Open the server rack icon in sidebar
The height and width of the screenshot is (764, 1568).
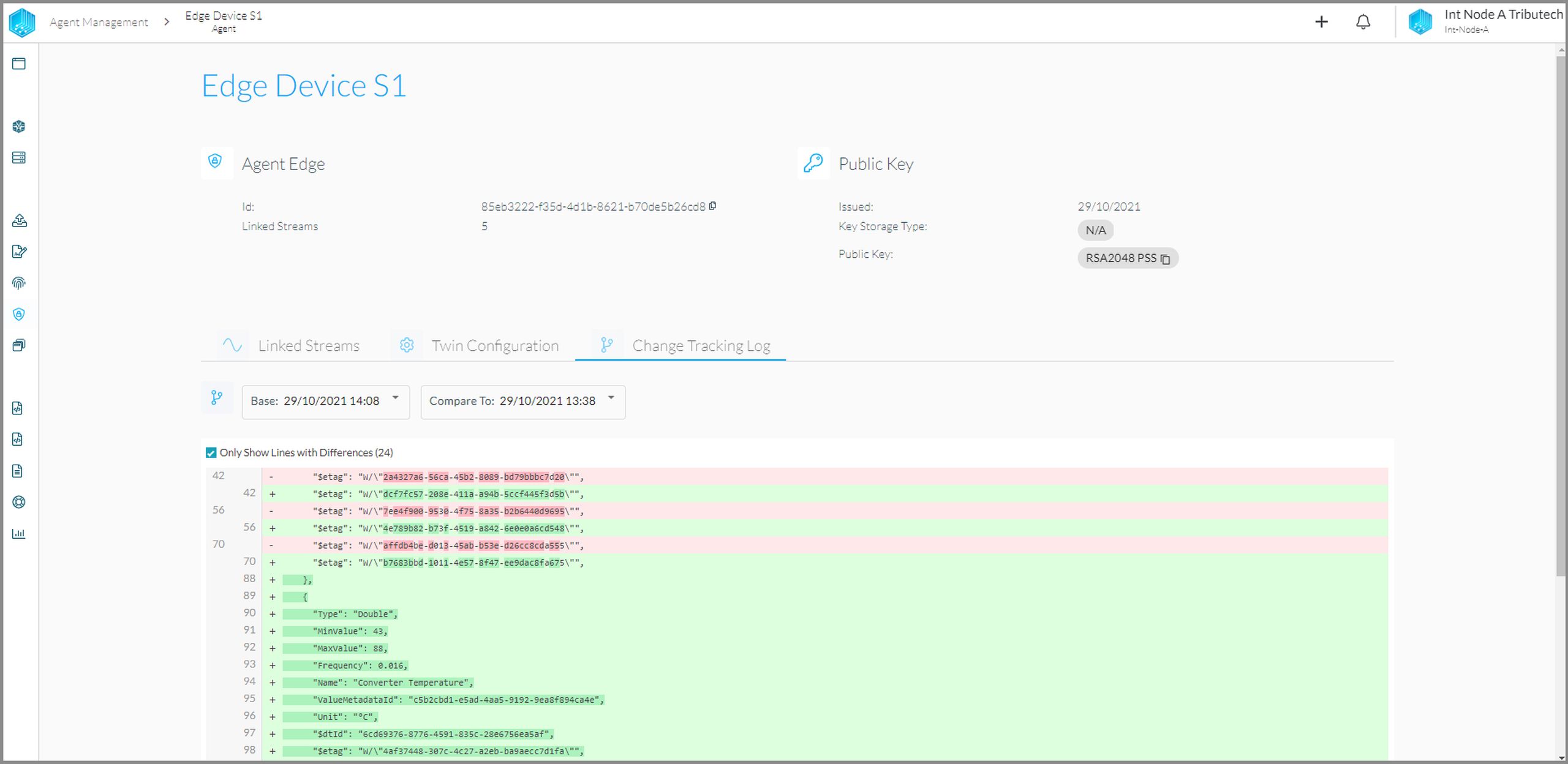19,157
